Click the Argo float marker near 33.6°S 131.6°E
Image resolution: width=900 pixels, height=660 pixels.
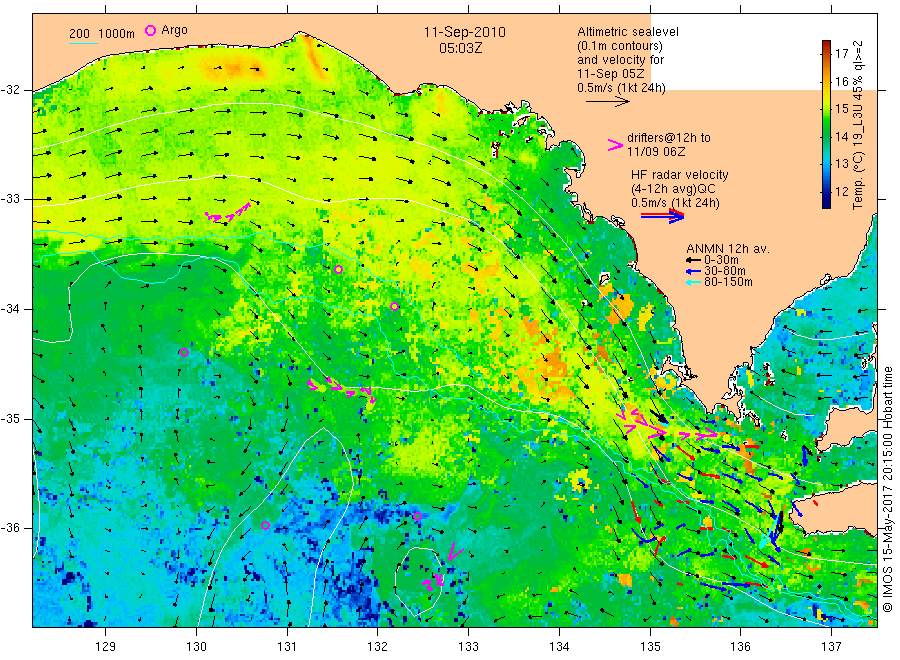(339, 270)
